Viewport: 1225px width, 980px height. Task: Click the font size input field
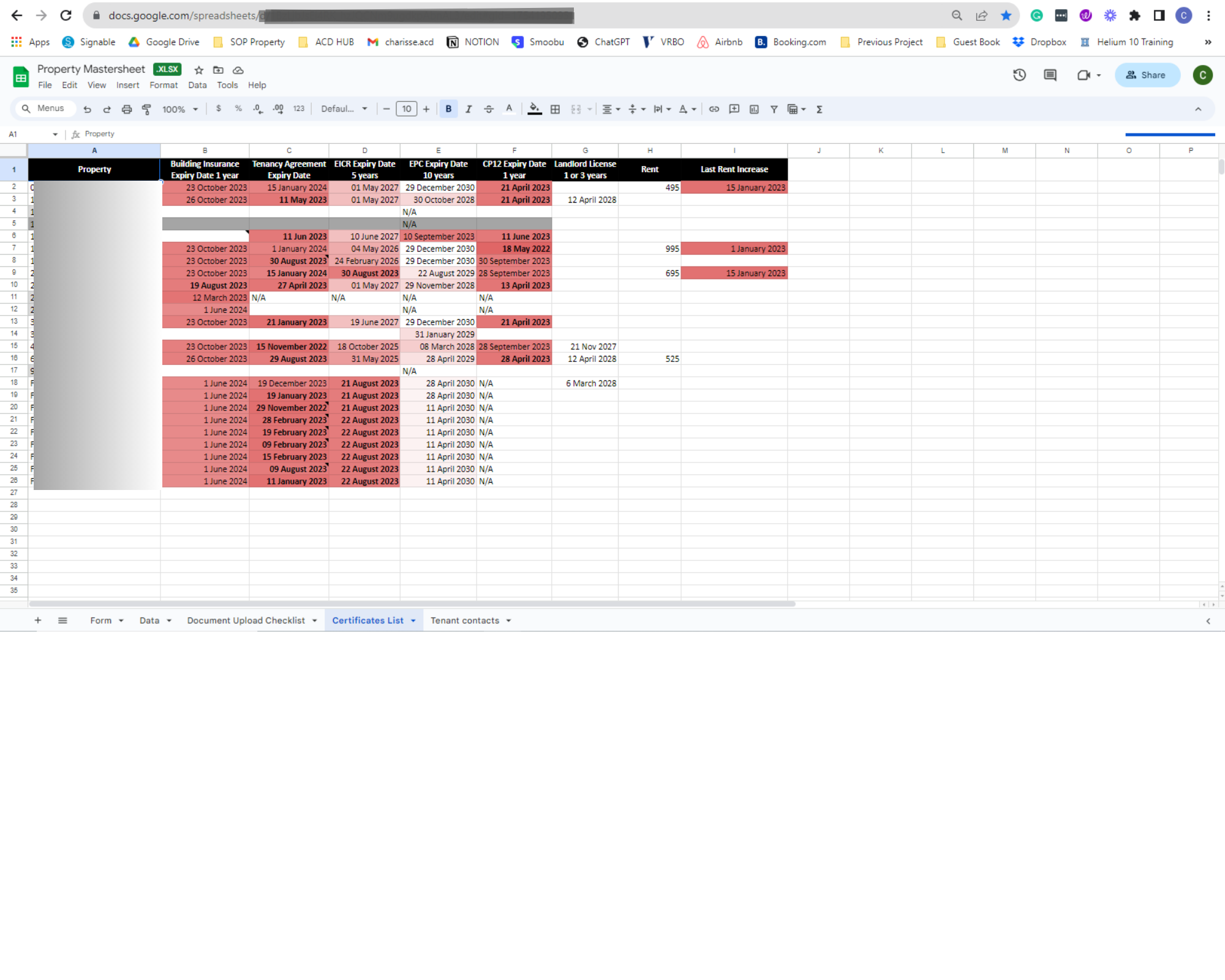[406, 109]
